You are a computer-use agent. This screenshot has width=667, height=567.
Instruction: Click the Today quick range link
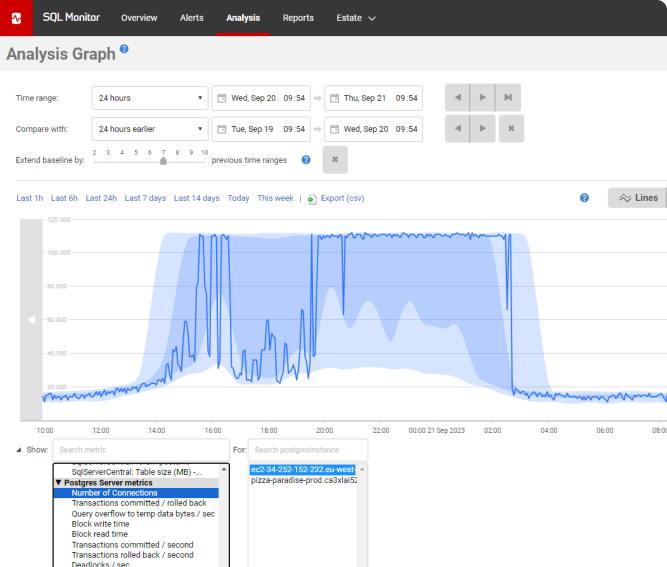(x=238, y=198)
